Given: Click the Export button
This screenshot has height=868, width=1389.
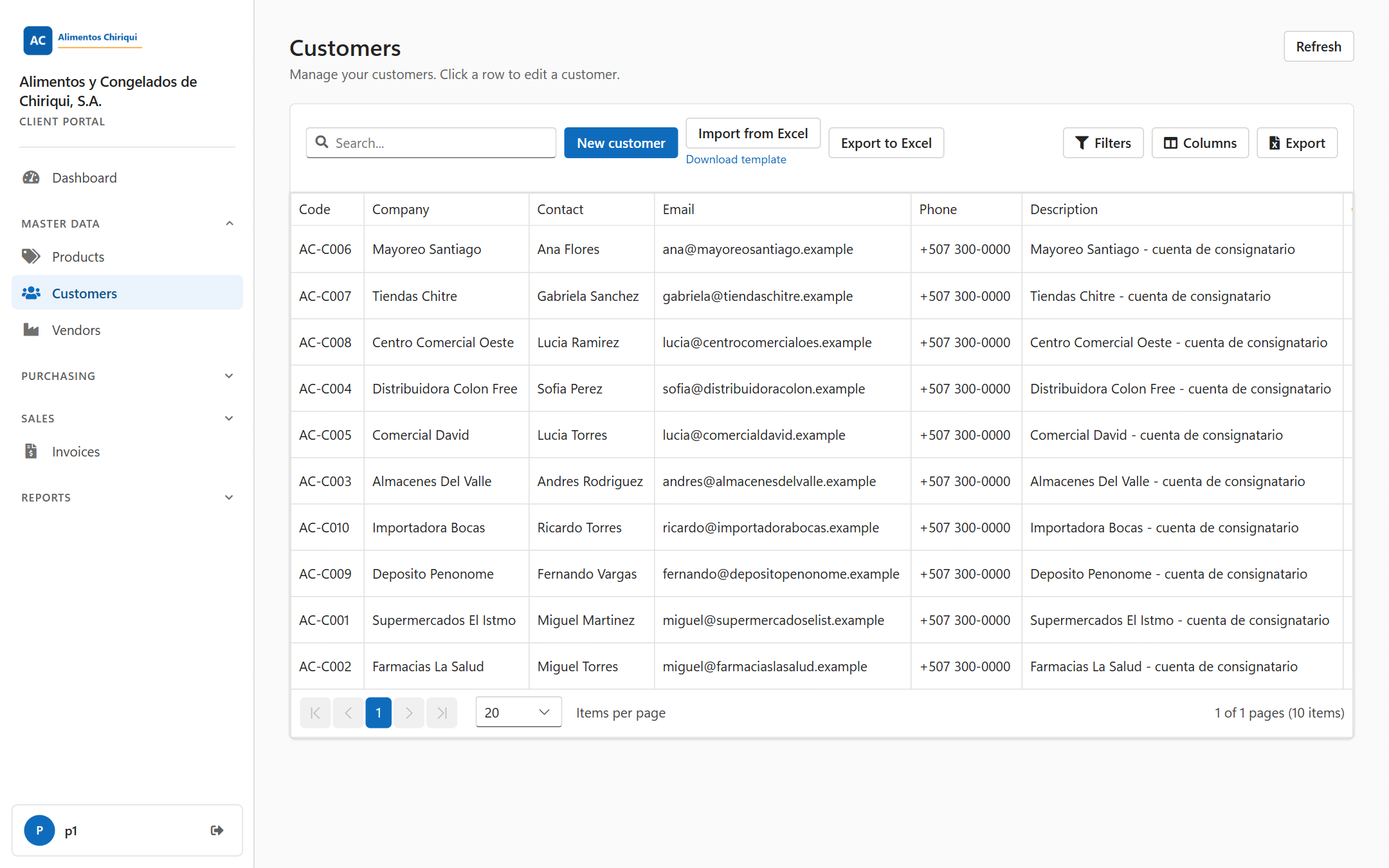Looking at the screenshot, I should coord(1297,143).
